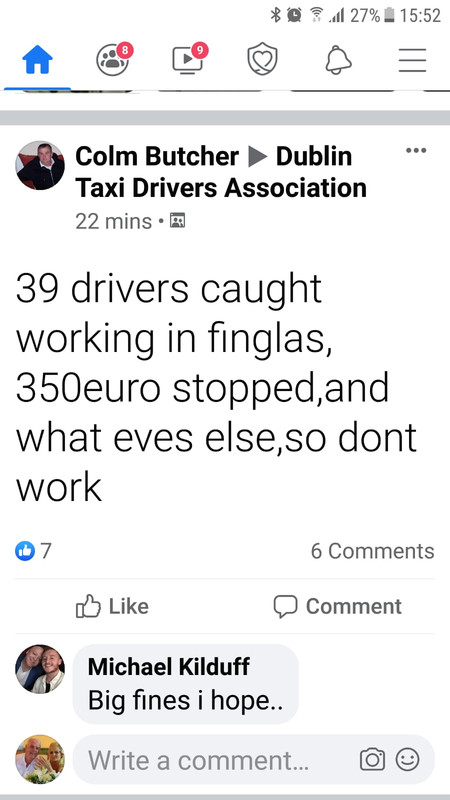450x800 pixels.
Task: Open Dublin Taxi Drivers Association group
Action: pyautogui.click(x=221, y=172)
